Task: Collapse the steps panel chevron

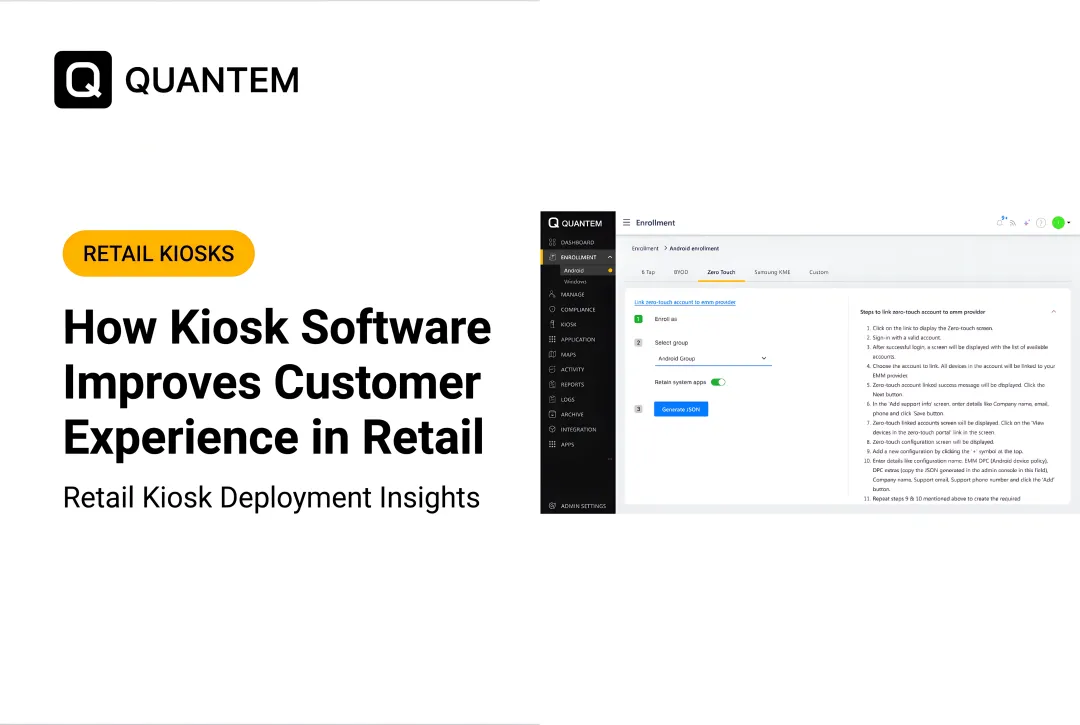Action: pyautogui.click(x=1053, y=312)
